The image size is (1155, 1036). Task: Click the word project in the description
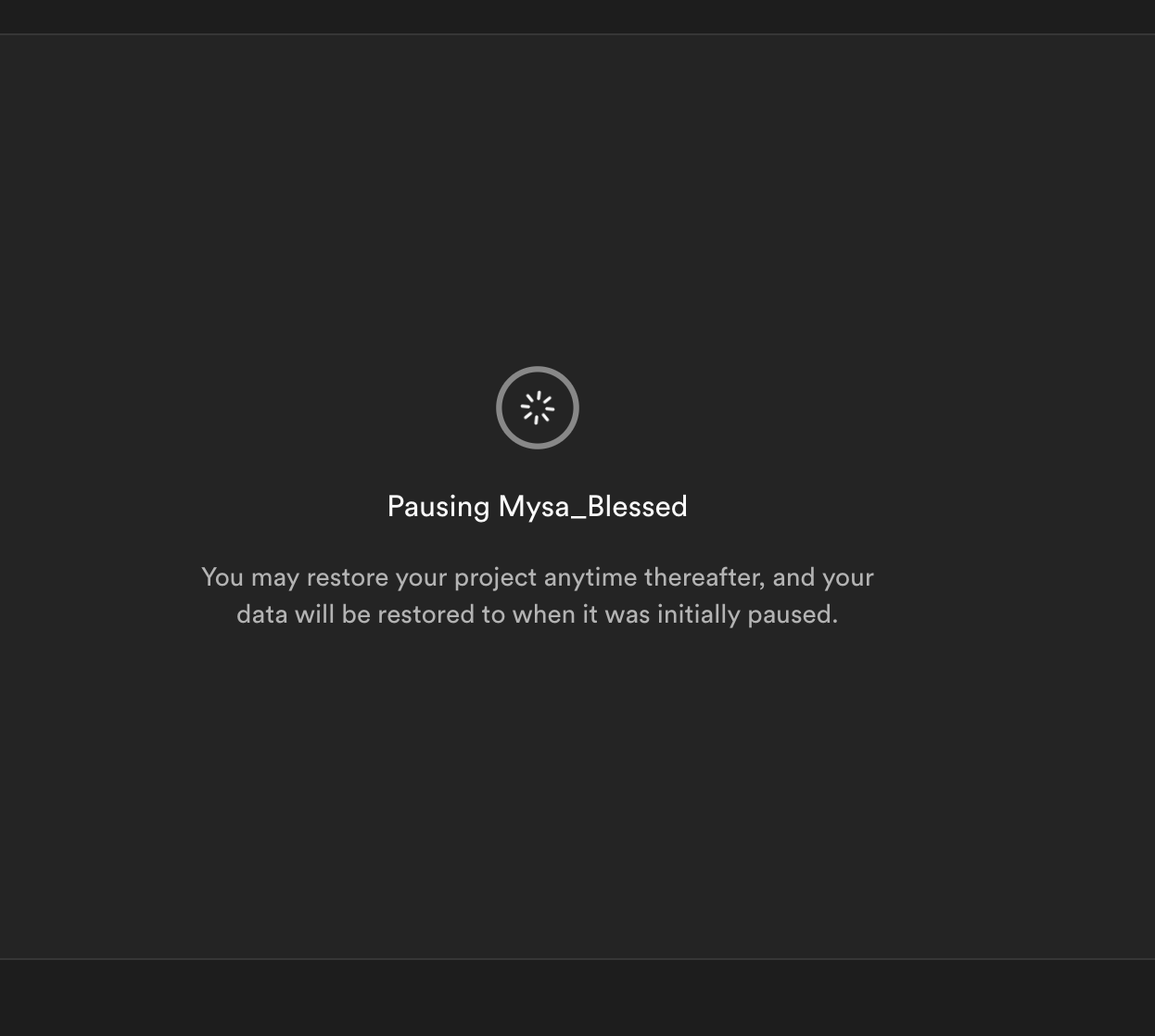[496, 577]
